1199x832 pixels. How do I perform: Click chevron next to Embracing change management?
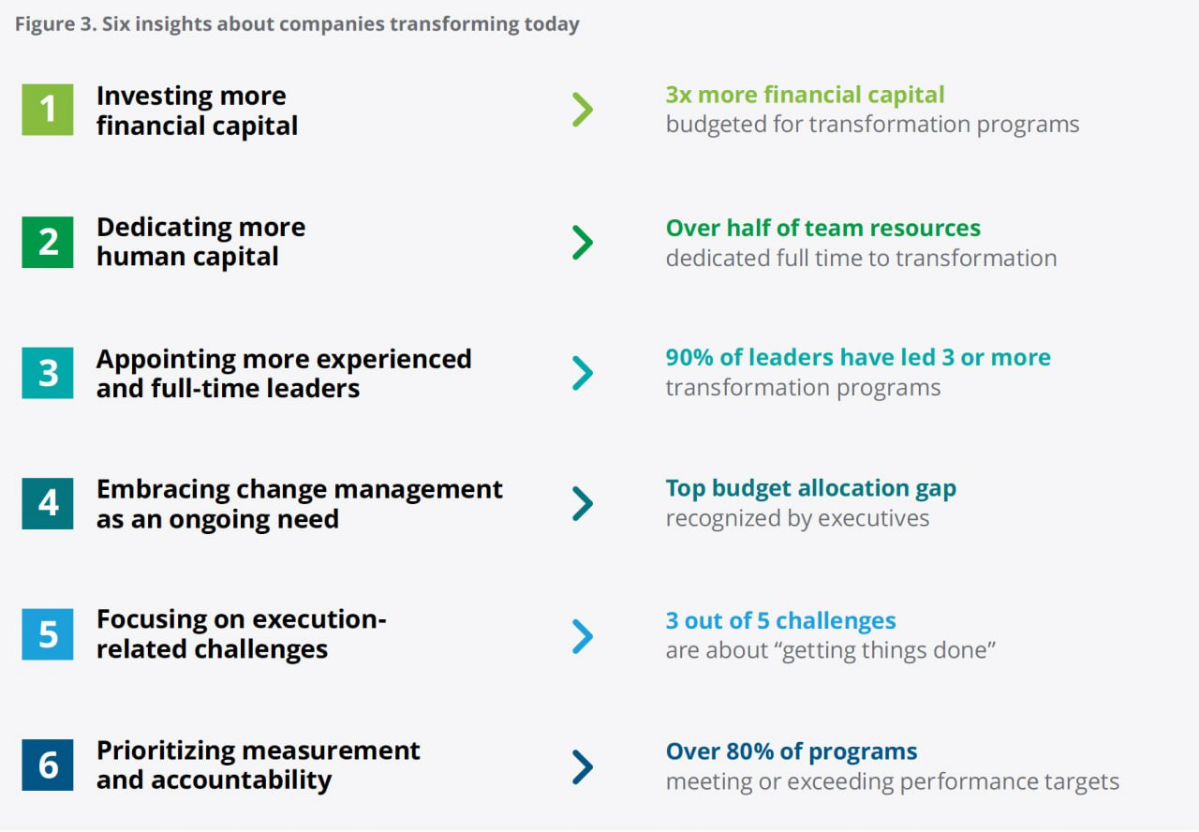tap(583, 504)
